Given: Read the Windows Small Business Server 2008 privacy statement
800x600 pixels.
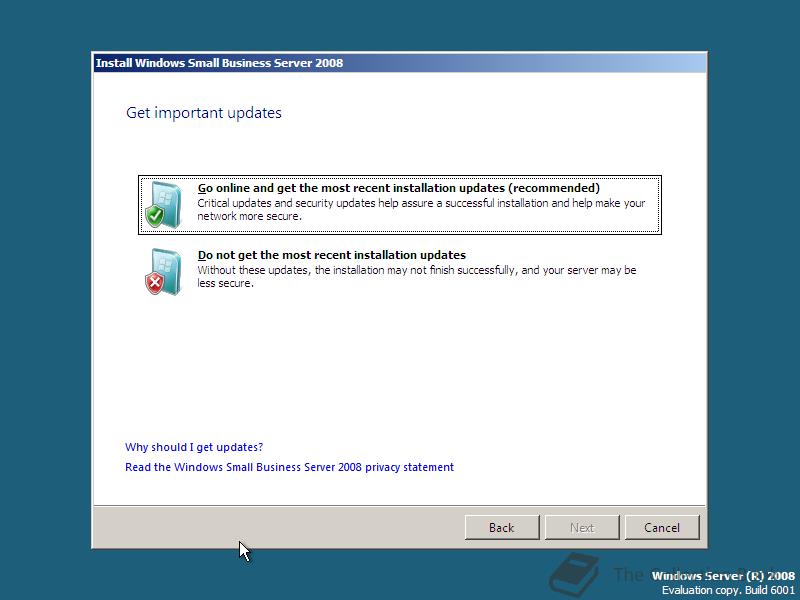Looking at the screenshot, I should (289, 467).
